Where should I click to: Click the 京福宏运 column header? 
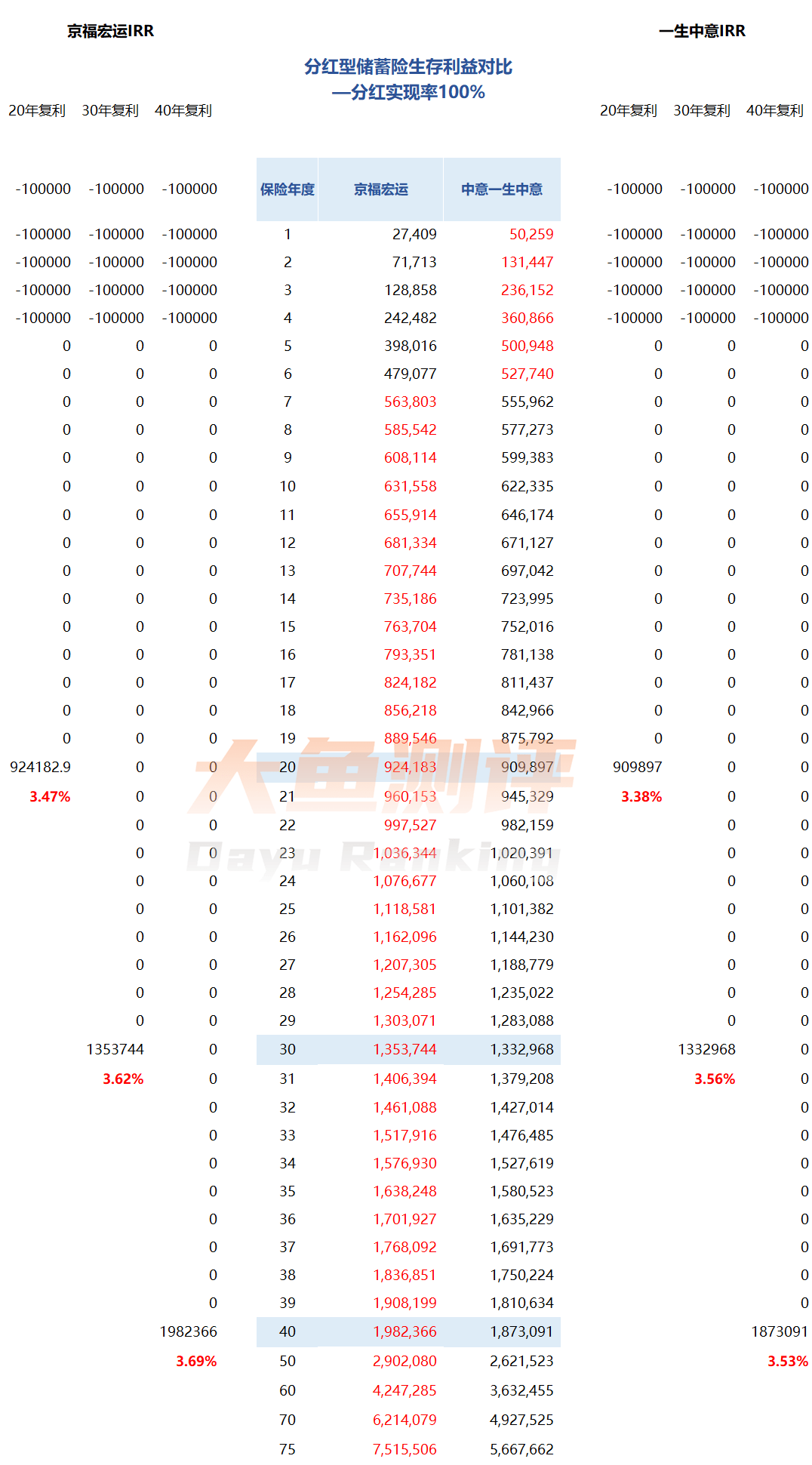(x=381, y=189)
